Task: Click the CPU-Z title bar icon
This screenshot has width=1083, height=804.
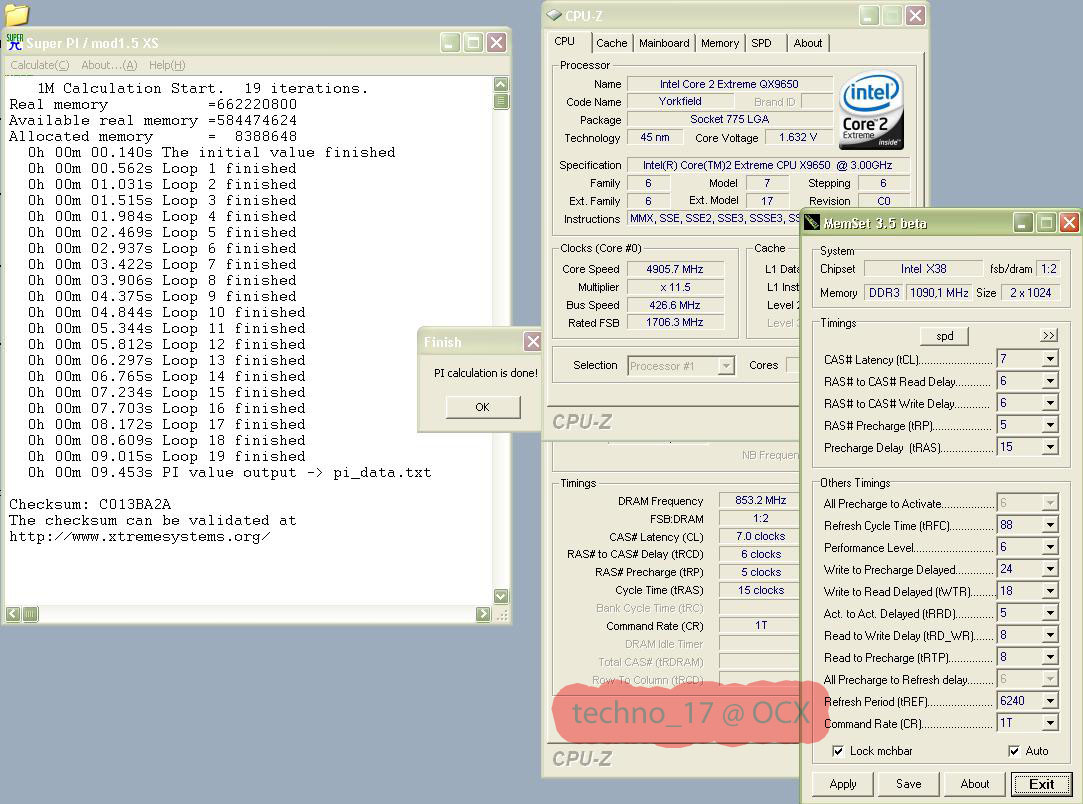Action: 554,15
